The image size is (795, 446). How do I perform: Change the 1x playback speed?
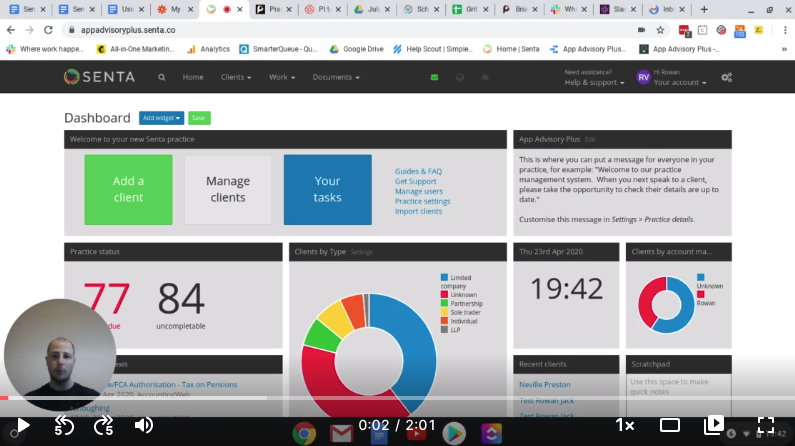pyautogui.click(x=625, y=425)
